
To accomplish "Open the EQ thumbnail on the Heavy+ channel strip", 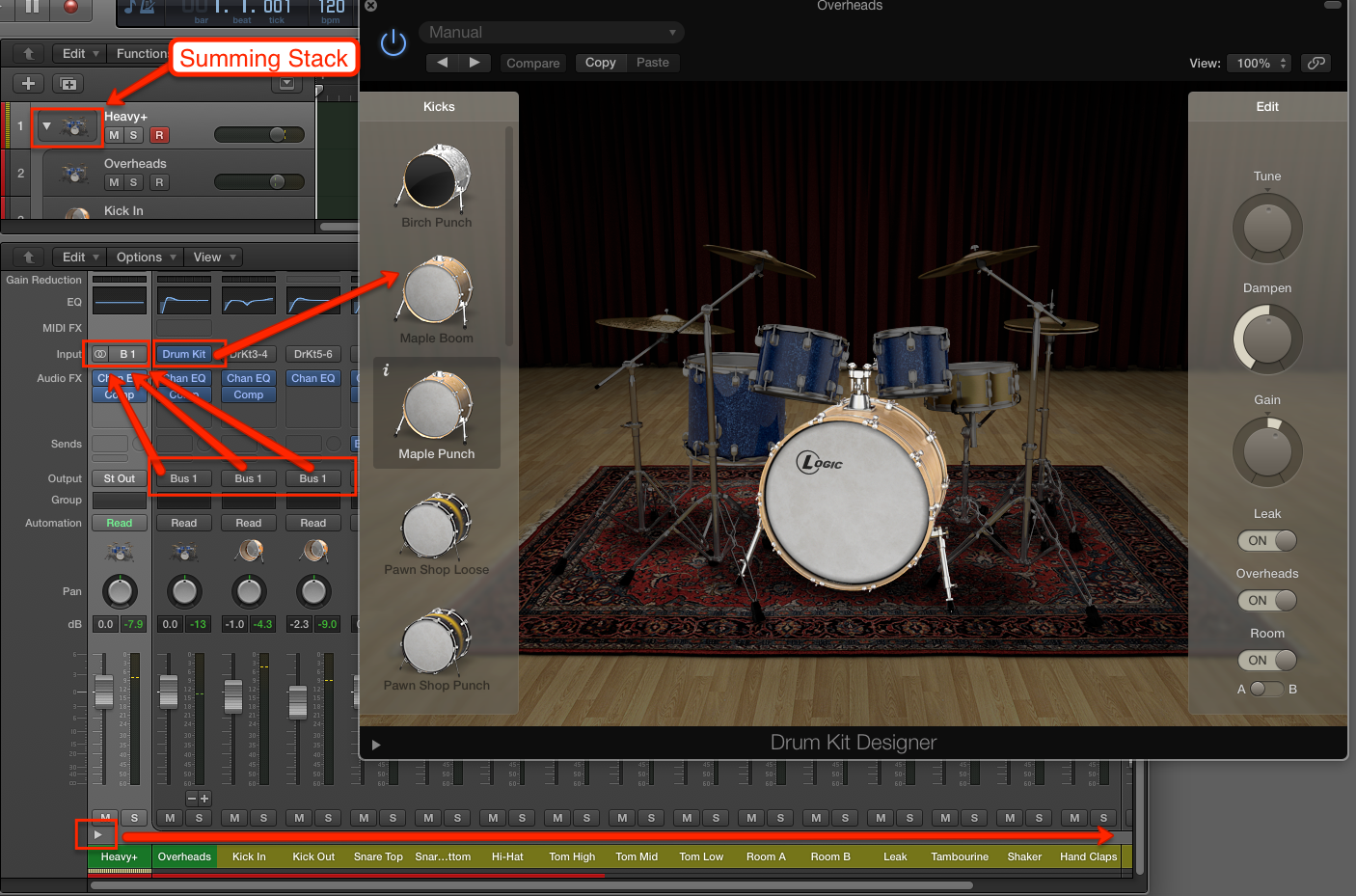I will pyautogui.click(x=120, y=301).
